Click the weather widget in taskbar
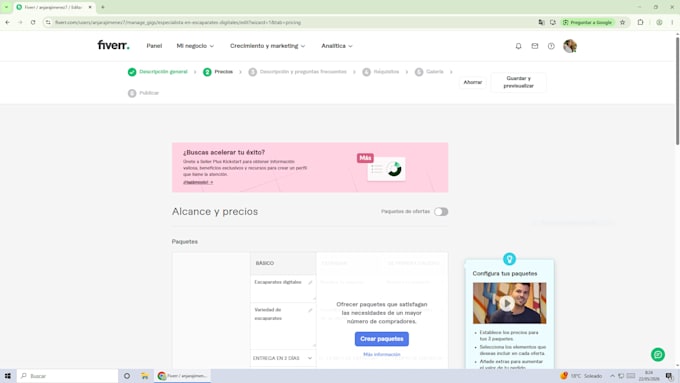Screen dimensions: 680x383 [581, 376]
